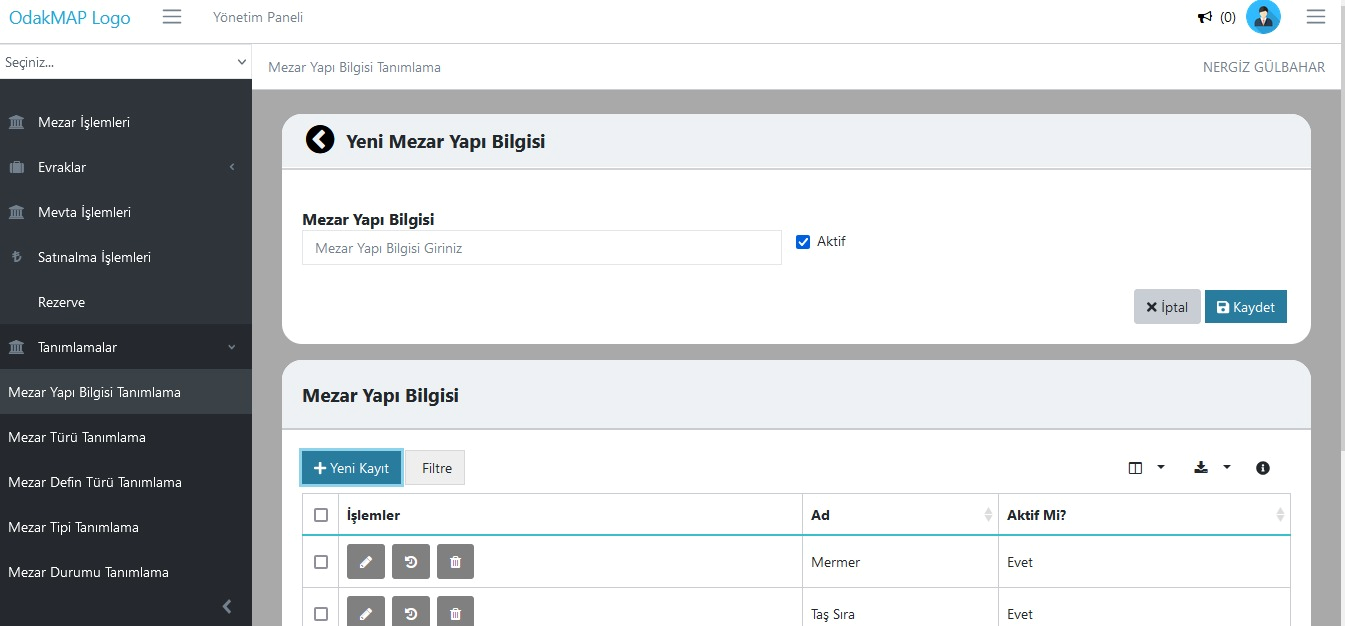The width and height of the screenshot is (1345, 626).
Task: Open the Seçiniz dropdown
Action: click(125, 62)
